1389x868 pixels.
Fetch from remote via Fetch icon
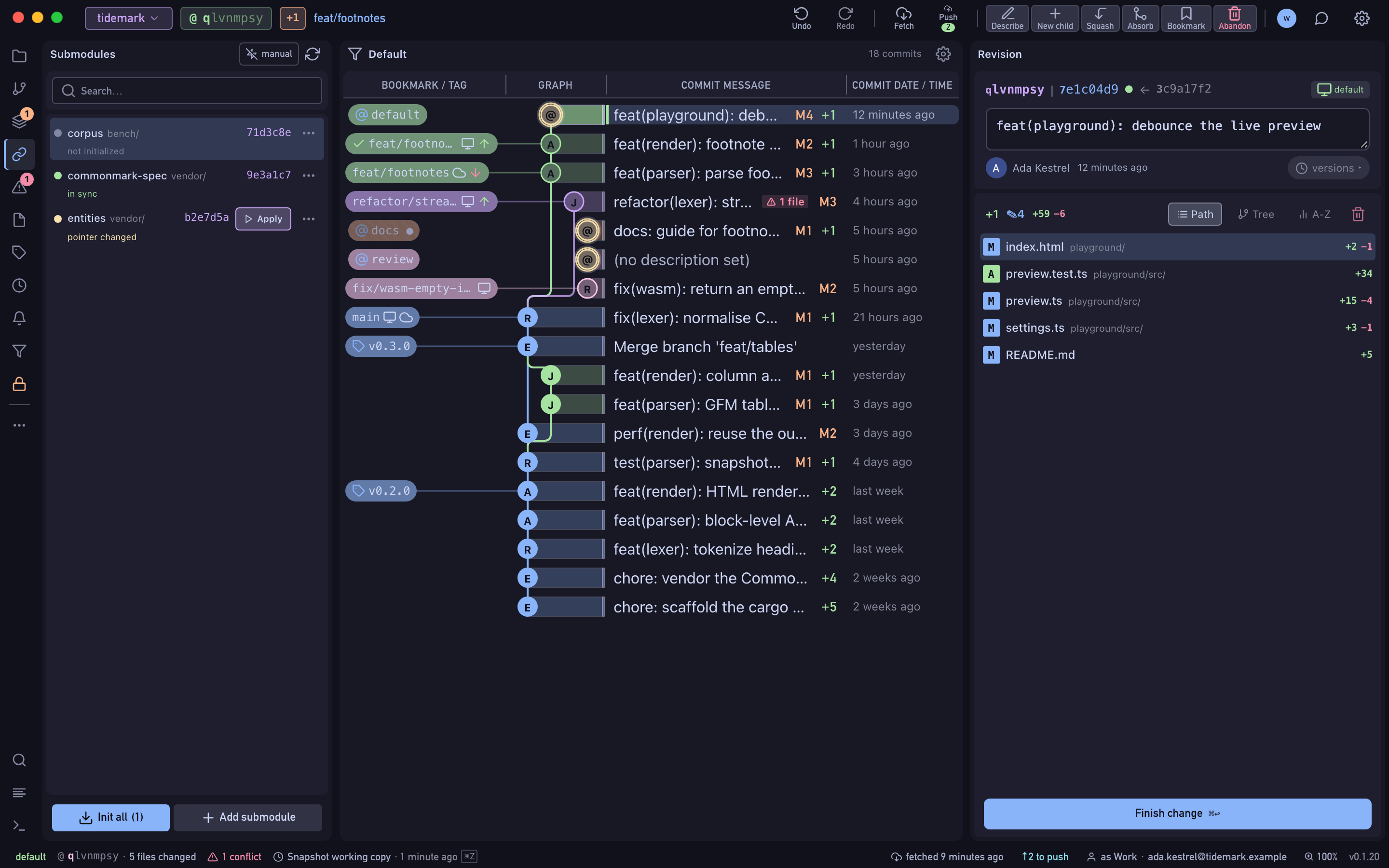[x=903, y=18]
